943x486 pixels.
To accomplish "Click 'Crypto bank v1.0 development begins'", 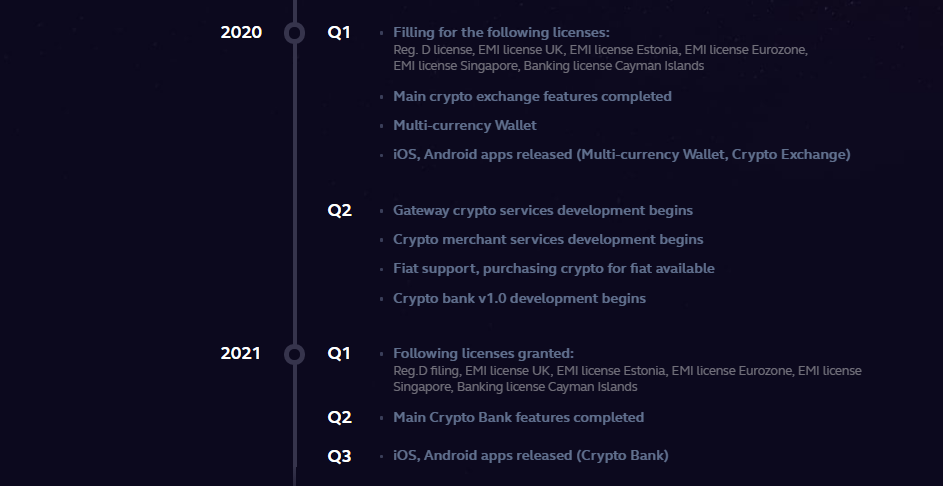I will click(520, 298).
